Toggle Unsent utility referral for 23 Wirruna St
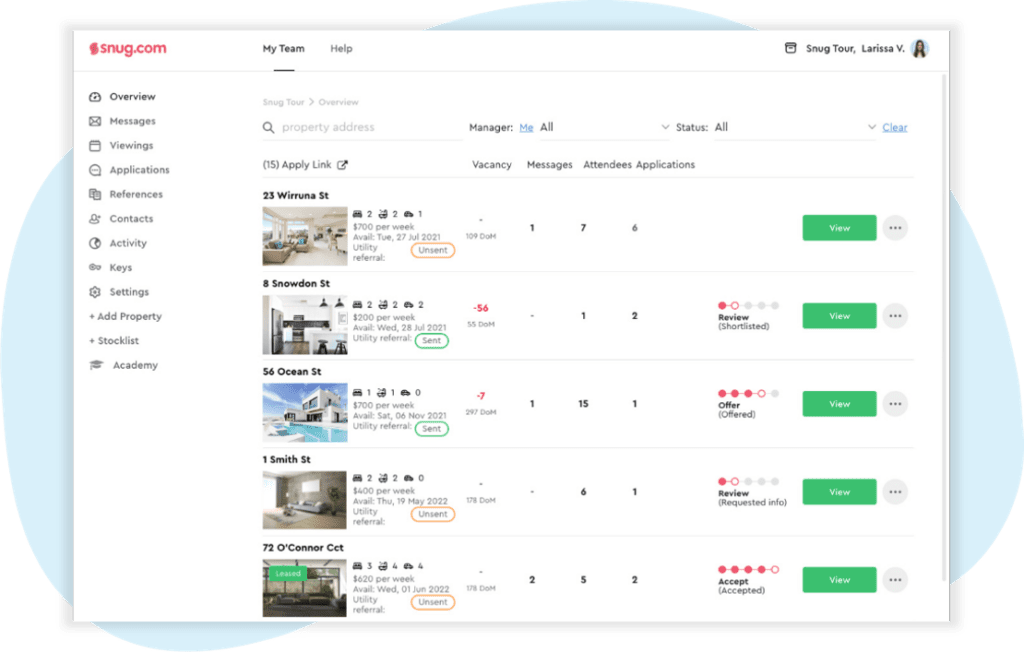This screenshot has height=652, width=1024. click(433, 250)
